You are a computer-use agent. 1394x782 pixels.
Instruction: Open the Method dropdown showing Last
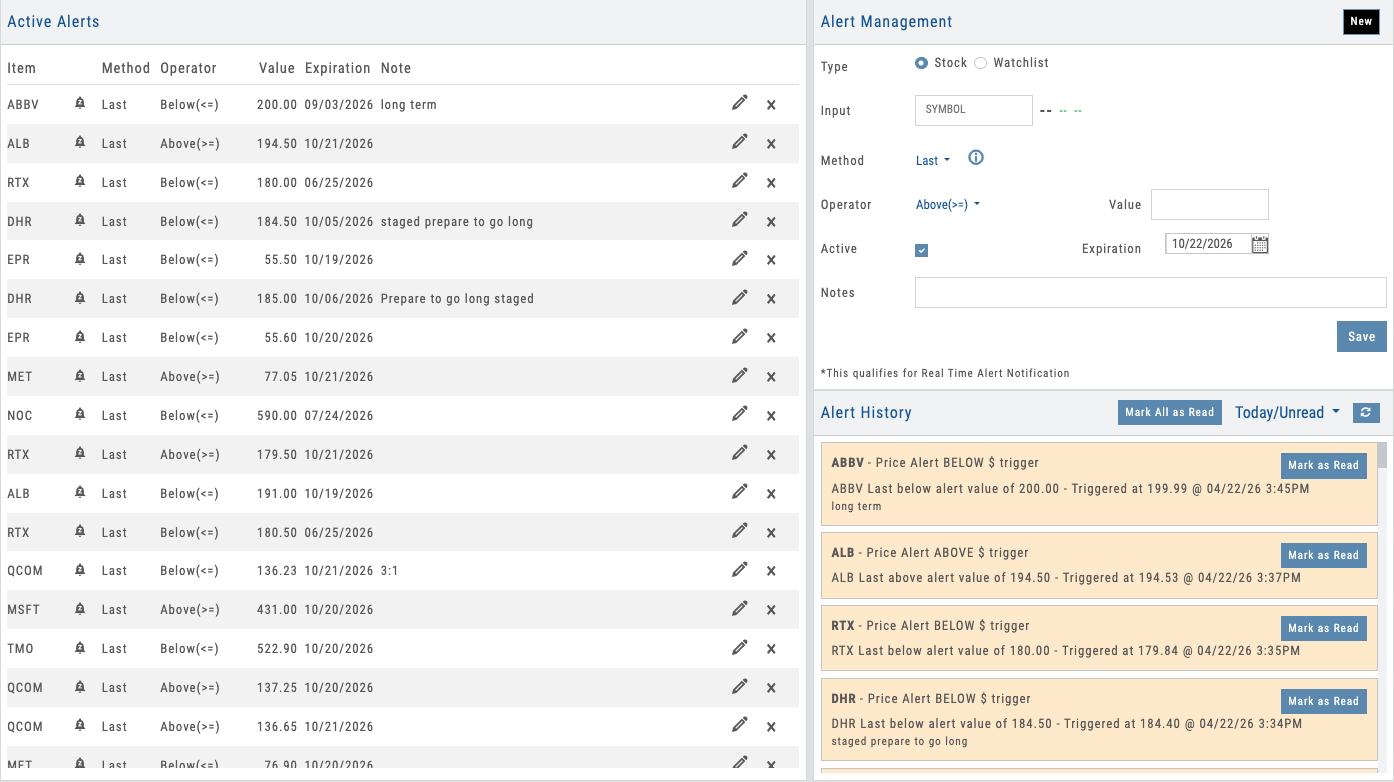[931, 160]
